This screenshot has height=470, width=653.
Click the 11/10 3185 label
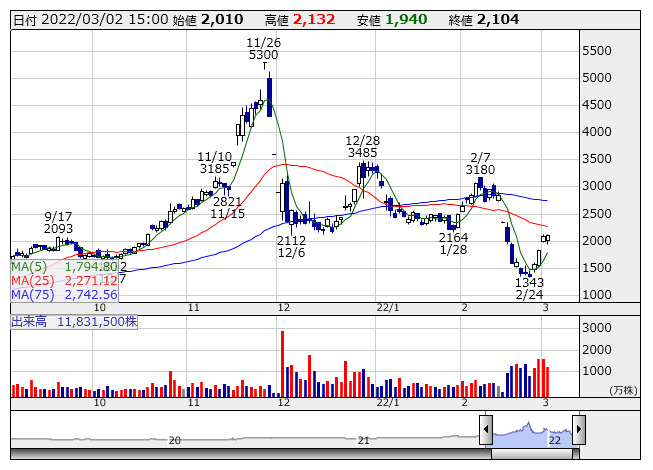coord(214,163)
